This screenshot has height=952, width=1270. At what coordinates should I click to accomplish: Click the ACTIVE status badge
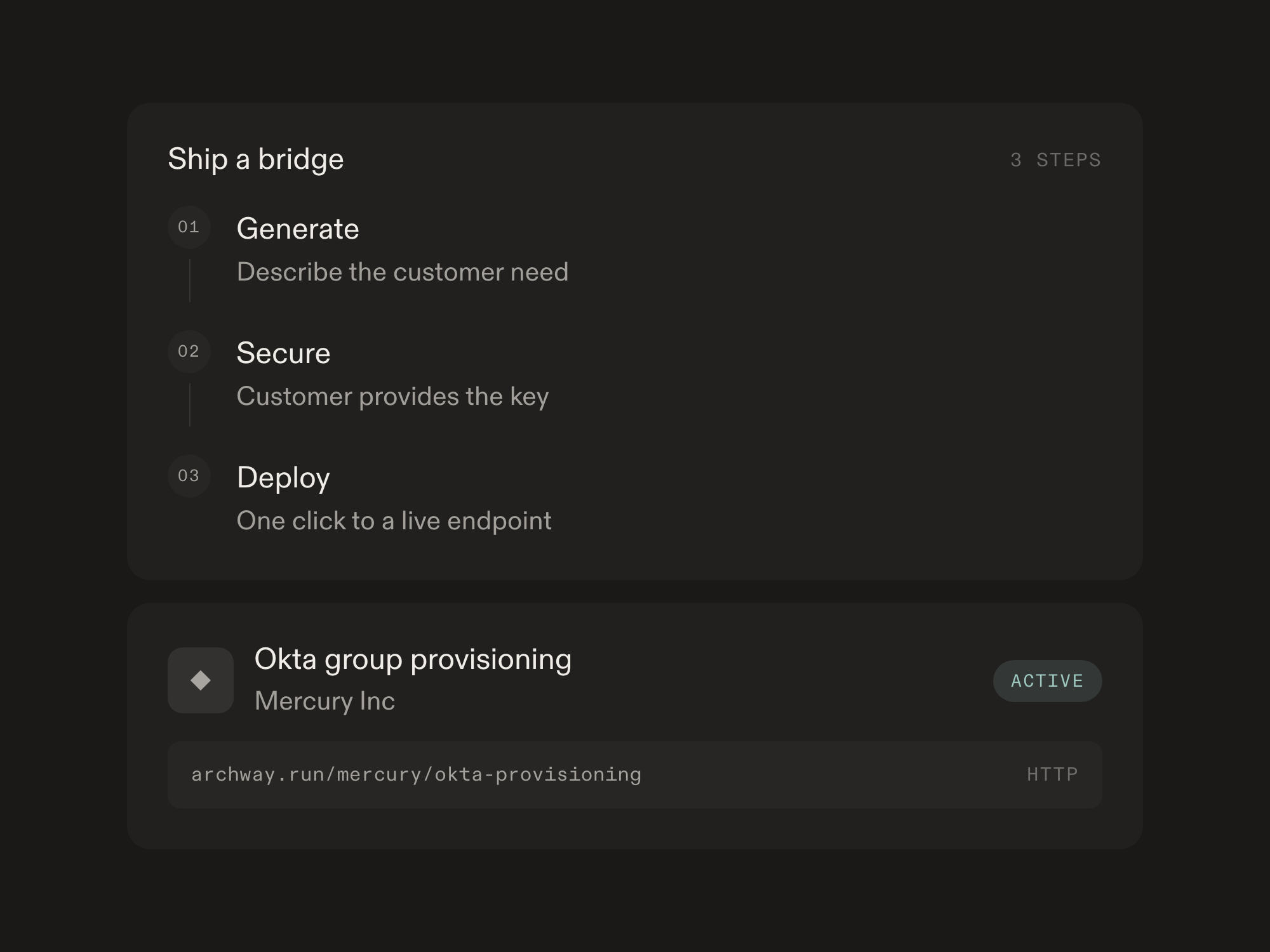point(1047,681)
